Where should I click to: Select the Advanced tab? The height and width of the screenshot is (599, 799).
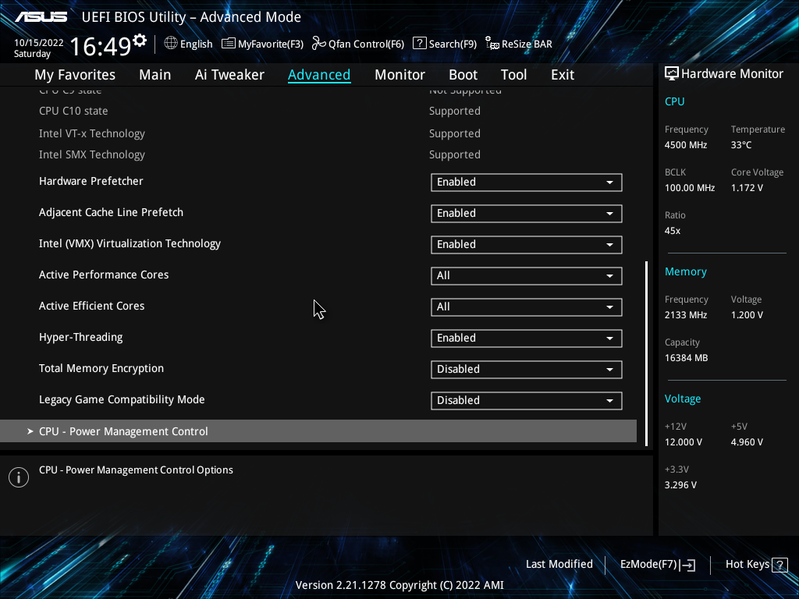point(319,75)
